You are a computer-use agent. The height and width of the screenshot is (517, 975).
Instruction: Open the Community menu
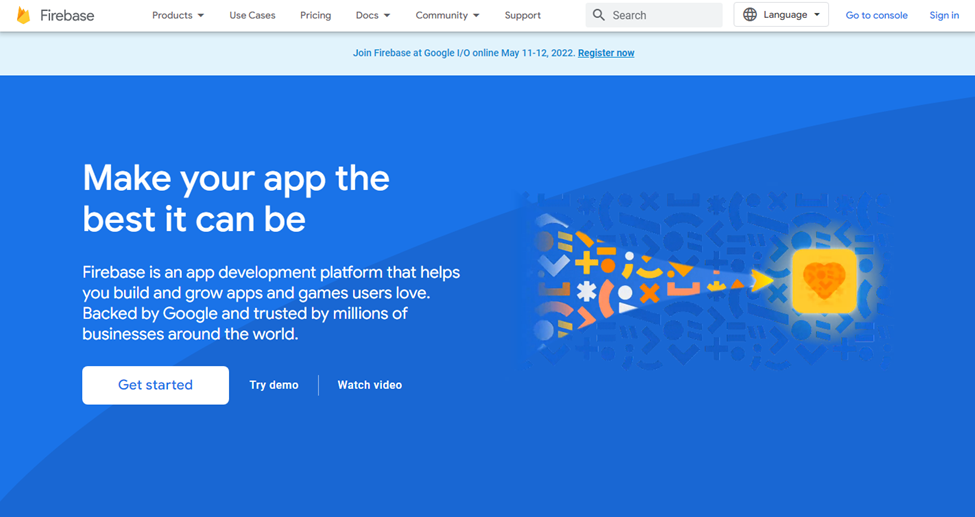tap(448, 15)
